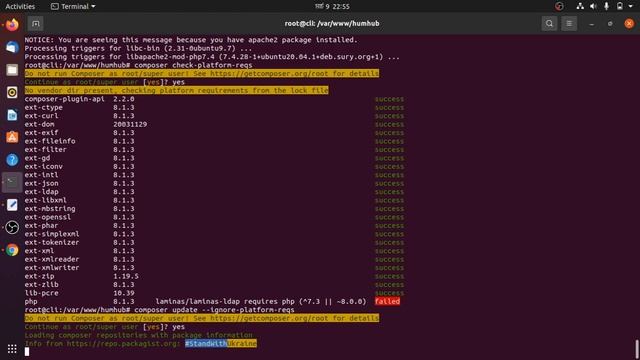This screenshot has height=360, width=640.
Task: Open Ubuntu Software store icon
Action: point(12,137)
